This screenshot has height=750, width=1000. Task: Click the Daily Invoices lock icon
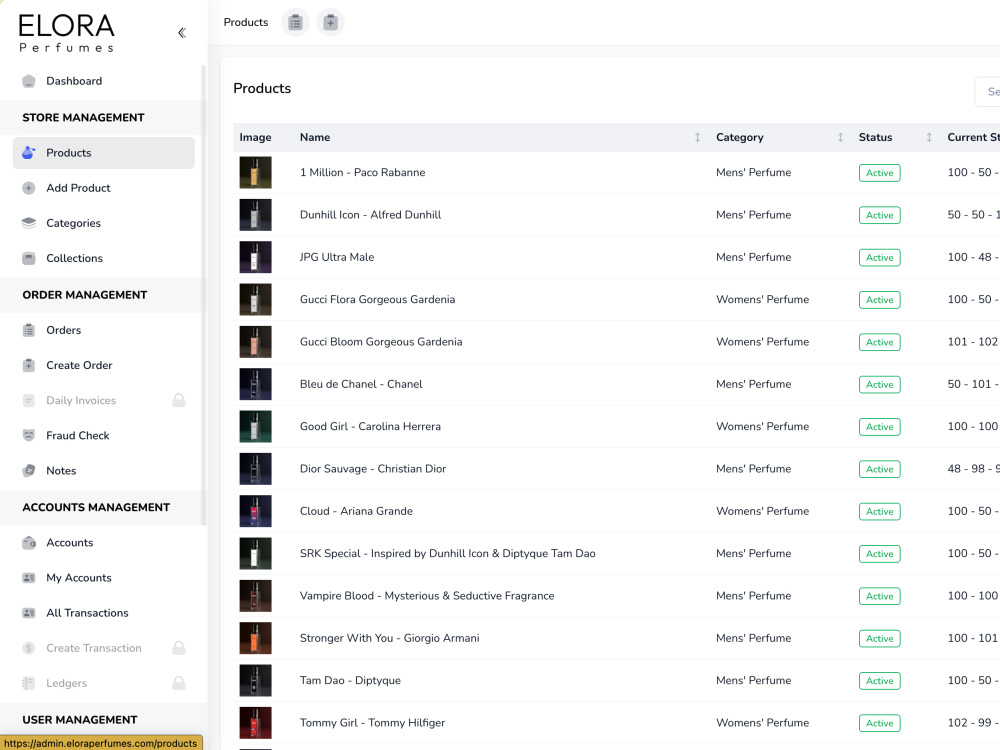(x=179, y=400)
